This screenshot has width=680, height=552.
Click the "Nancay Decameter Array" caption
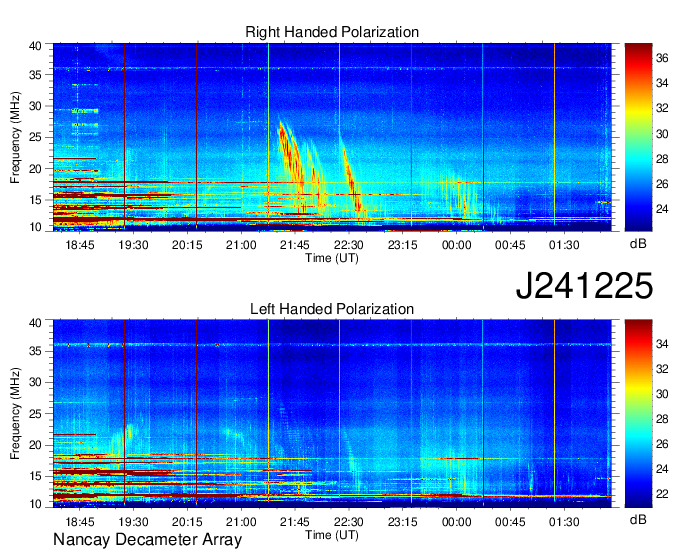tap(147, 540)
